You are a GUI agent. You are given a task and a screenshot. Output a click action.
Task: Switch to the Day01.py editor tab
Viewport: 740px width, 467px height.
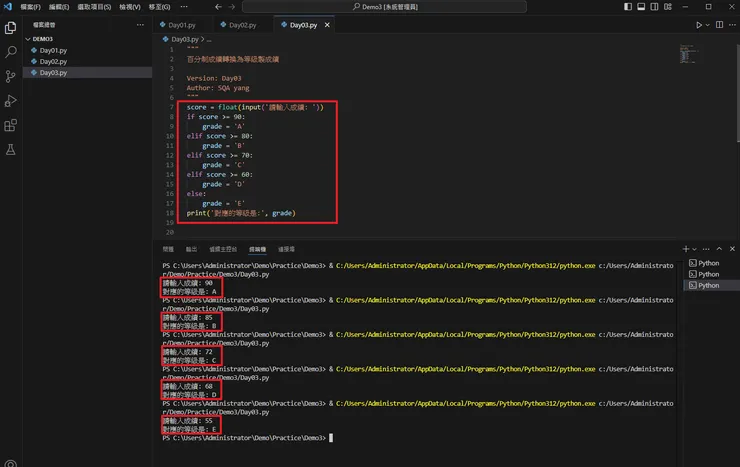point(182,25)
